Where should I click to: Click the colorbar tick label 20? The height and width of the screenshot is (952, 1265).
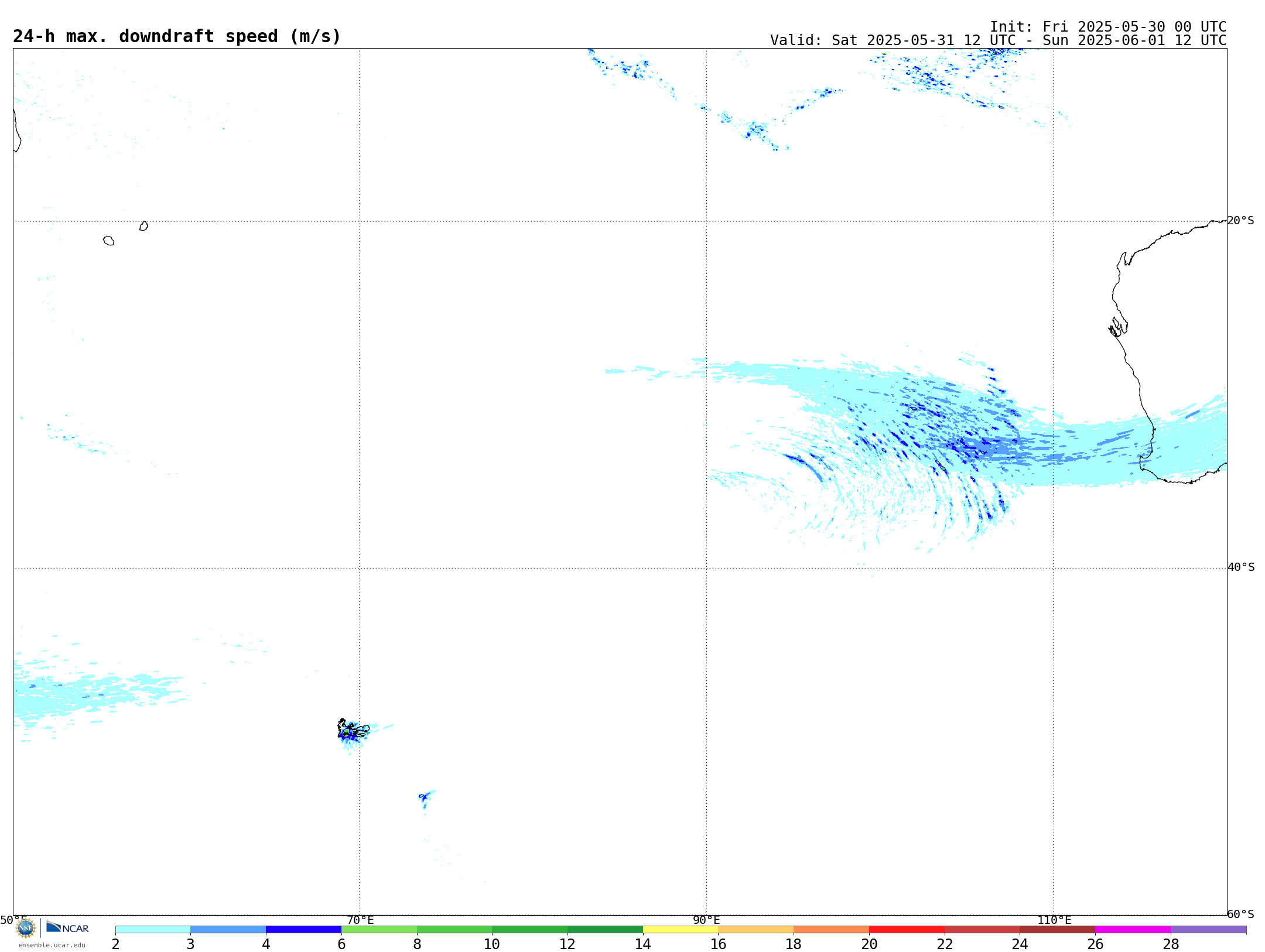[869, 944]
